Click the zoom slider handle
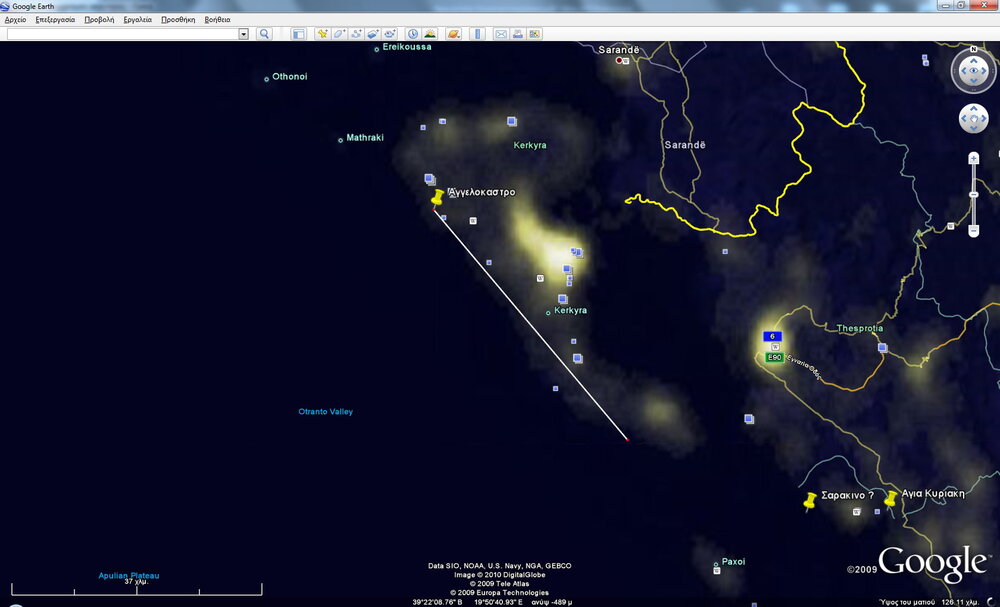 pyautogui.click(x=974, y=194)
